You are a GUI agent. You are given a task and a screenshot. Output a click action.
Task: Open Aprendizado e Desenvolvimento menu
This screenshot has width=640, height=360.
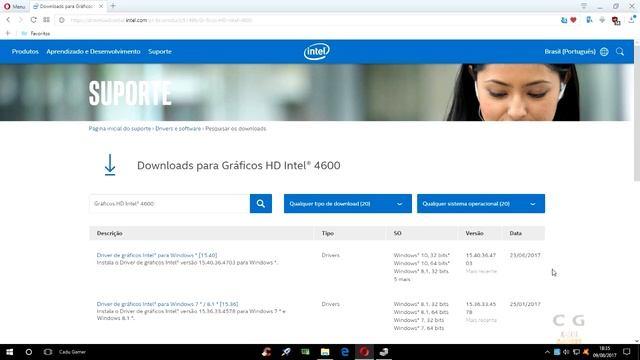(x=93, y=51)
